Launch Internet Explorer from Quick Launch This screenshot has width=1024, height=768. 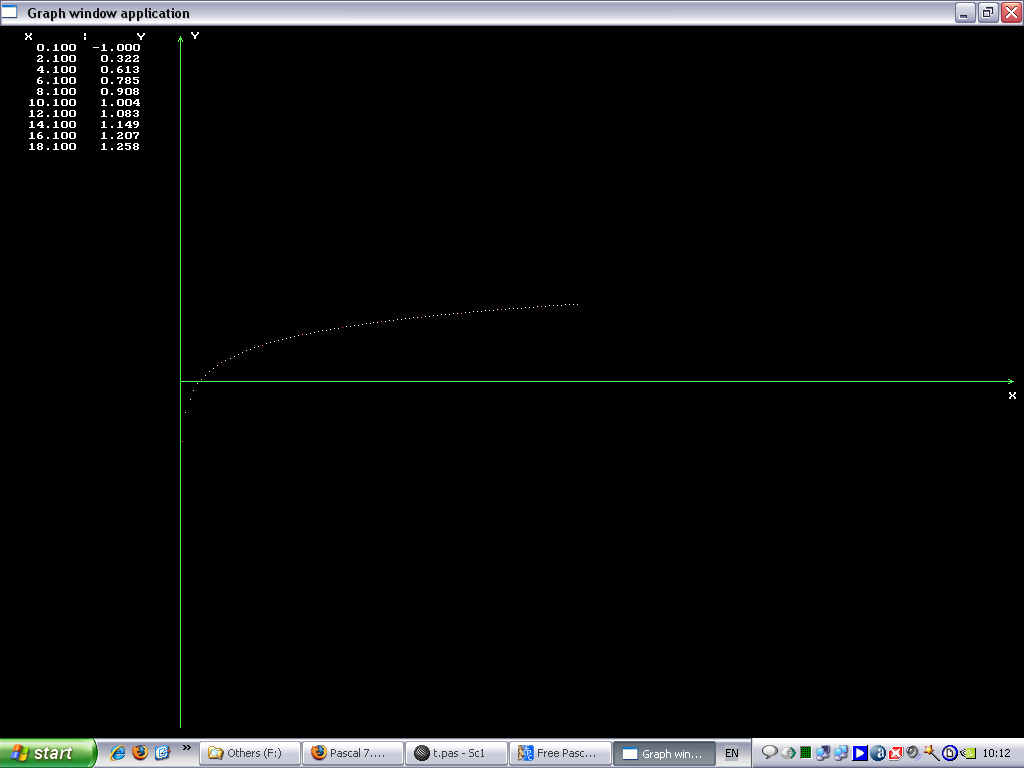click(118, 753)
